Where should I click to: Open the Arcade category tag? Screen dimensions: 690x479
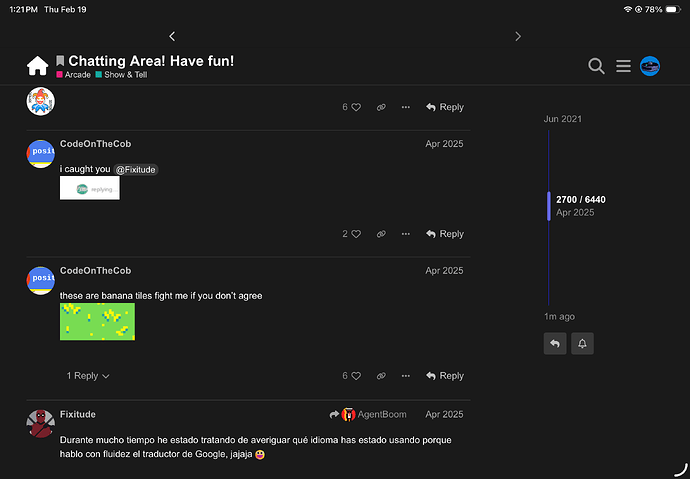tap(73, 75)
